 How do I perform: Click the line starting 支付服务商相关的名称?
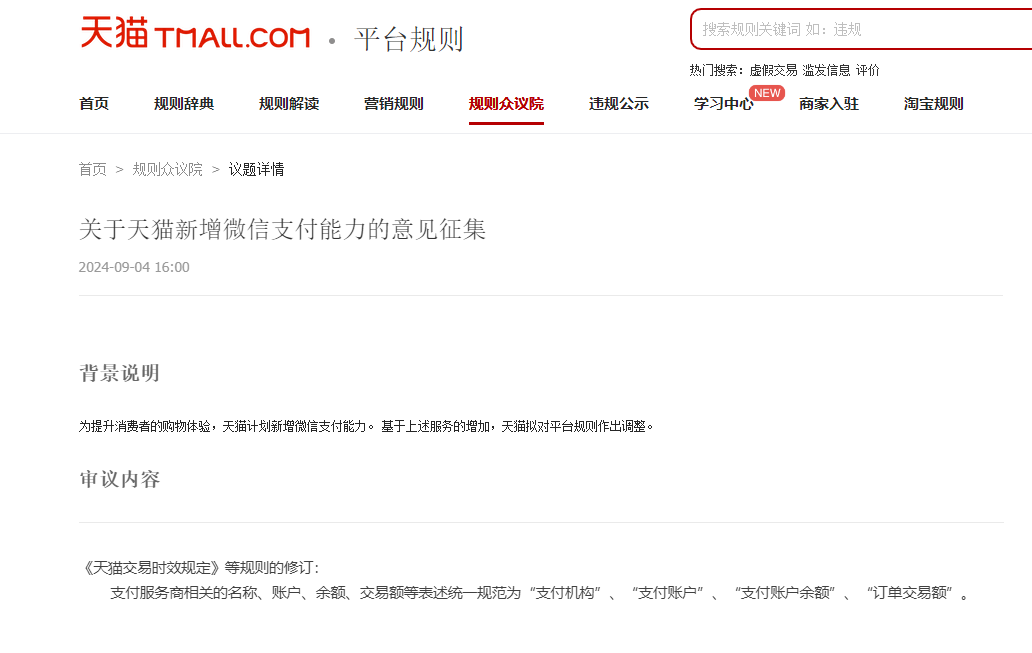(538, 593)
